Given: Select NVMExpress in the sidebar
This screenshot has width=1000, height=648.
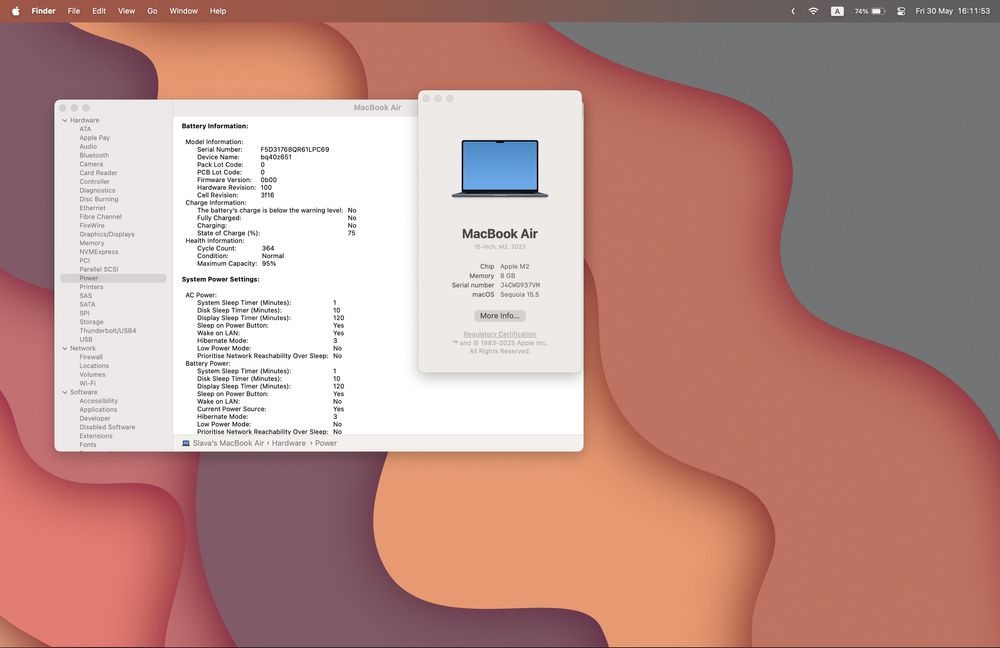Looking at the screenshot, I should [99, 252].
